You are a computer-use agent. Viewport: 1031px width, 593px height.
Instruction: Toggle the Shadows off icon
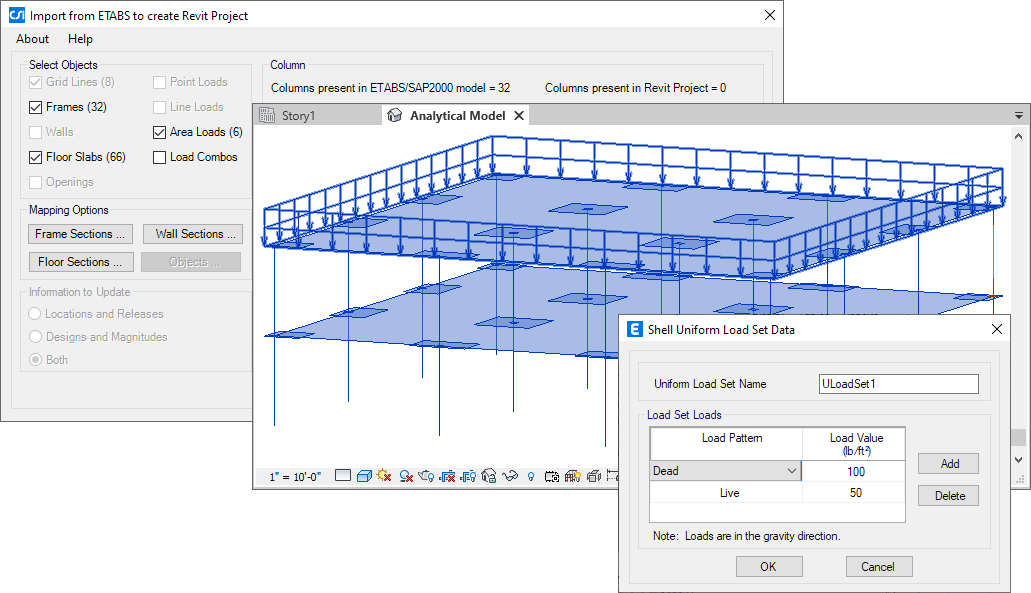406,476
